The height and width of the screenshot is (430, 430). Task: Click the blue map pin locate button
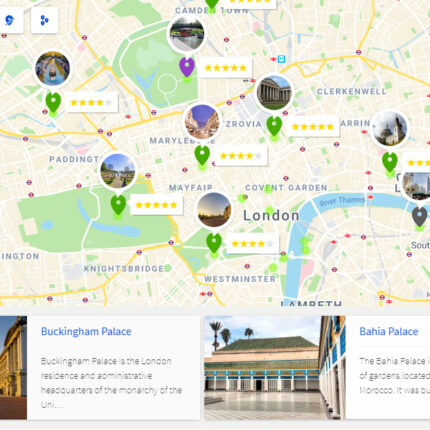point(10,20)
